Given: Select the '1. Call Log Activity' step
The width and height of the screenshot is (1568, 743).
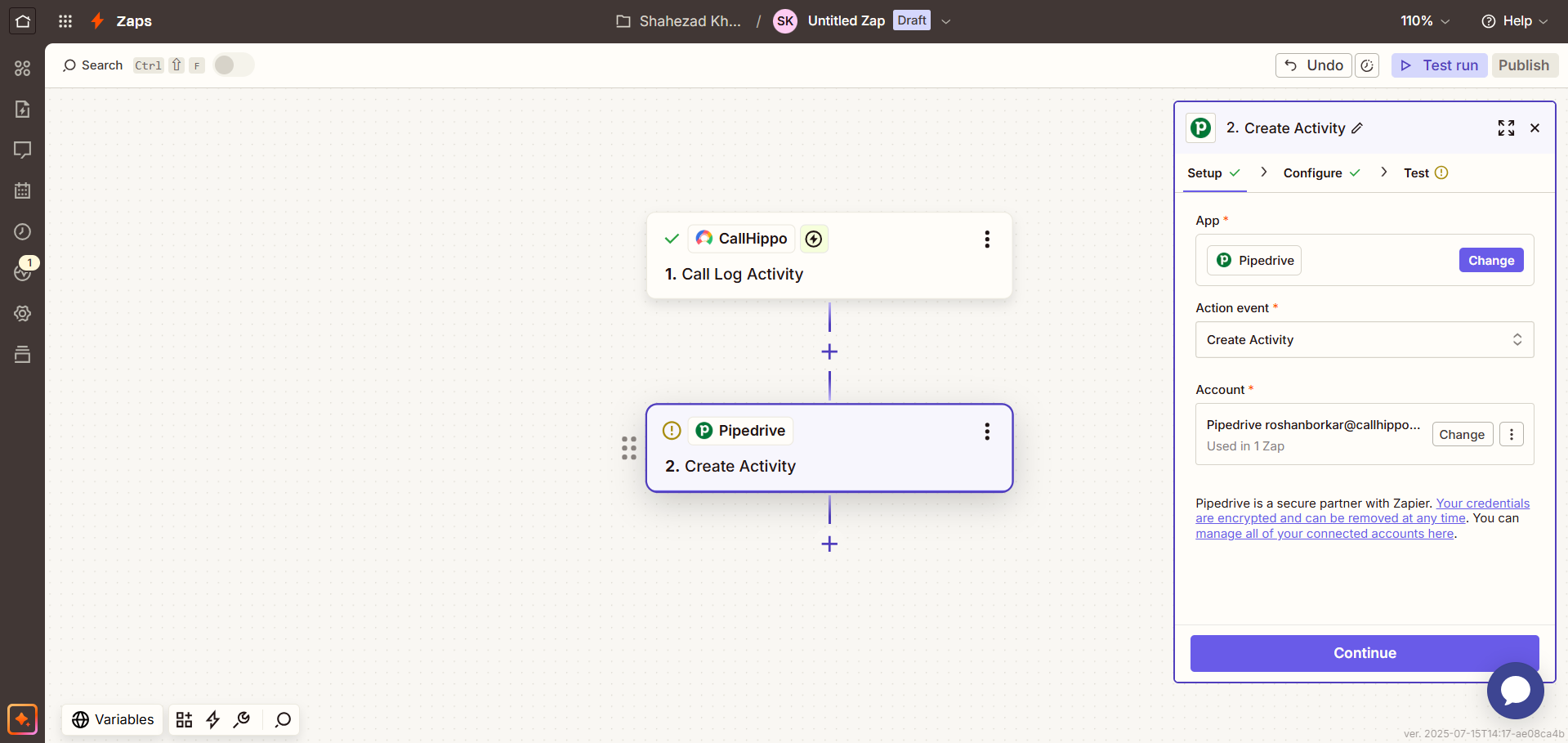Looking at the screenshot, I should click(829, 256).
